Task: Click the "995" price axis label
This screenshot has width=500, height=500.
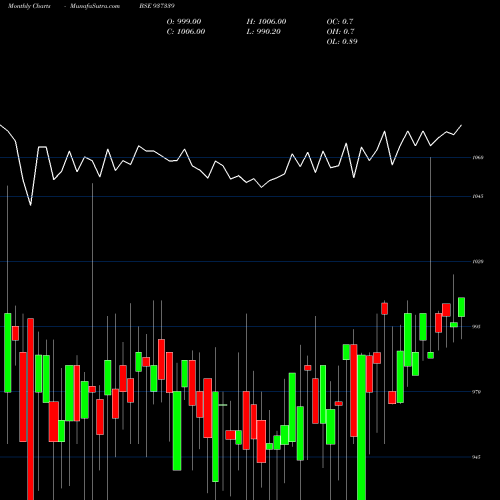Action: click(x=477, y=327)
